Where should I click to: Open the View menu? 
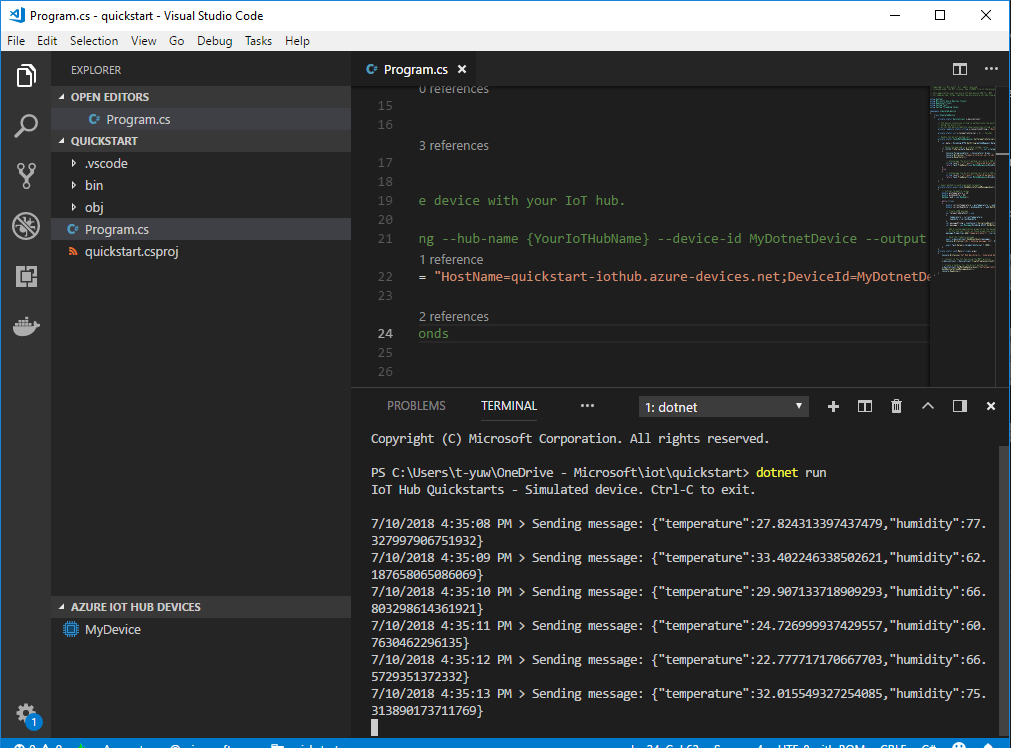143,41
